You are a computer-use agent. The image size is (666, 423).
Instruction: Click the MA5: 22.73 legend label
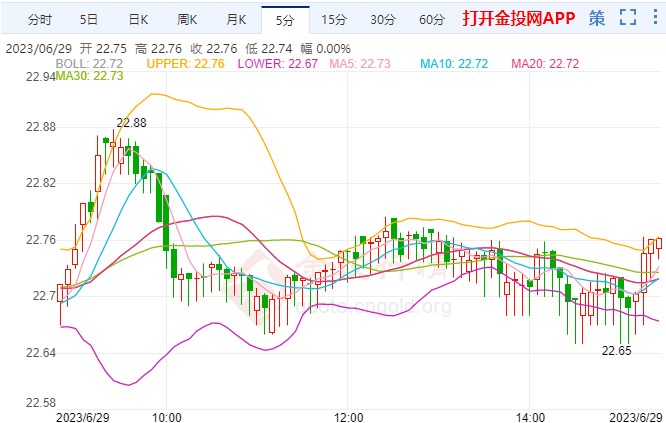click(x=360, y=64)
